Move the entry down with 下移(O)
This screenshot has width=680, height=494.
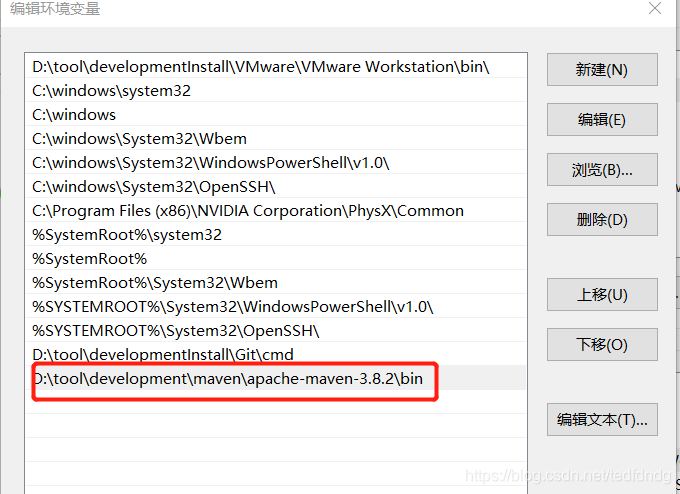coord(602,344)
